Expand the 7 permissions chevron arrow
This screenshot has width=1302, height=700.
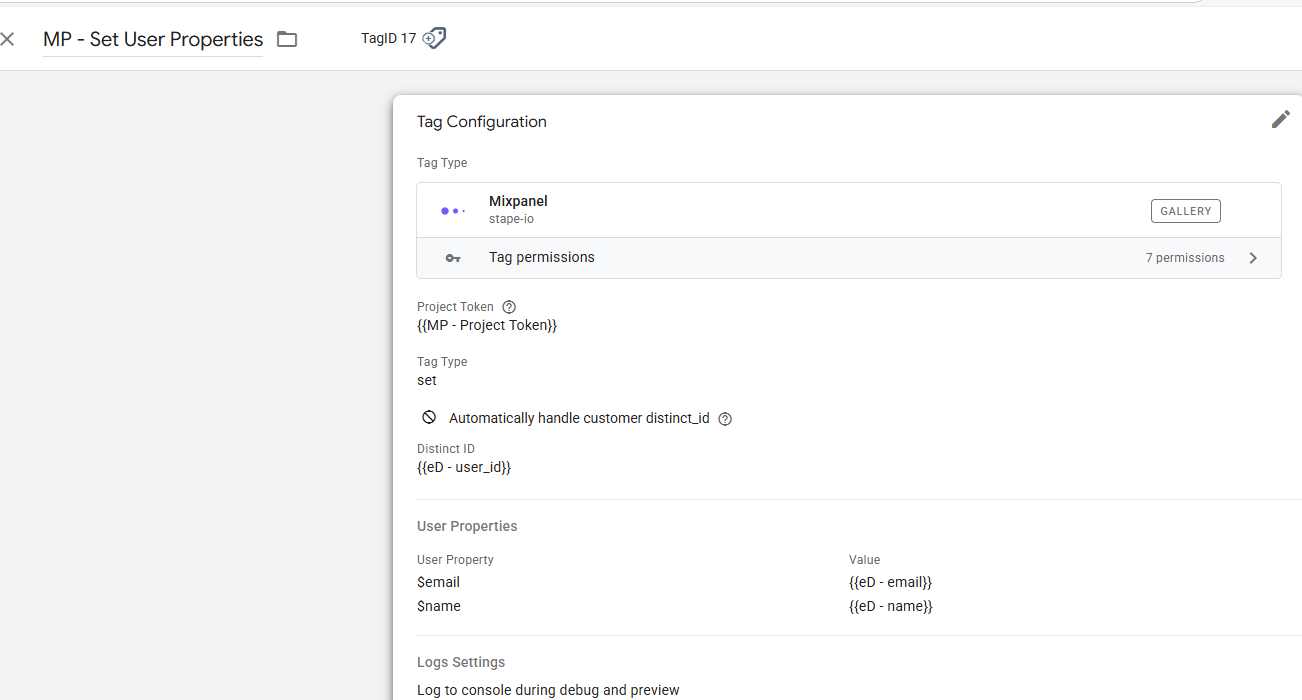pos(1253,258)
